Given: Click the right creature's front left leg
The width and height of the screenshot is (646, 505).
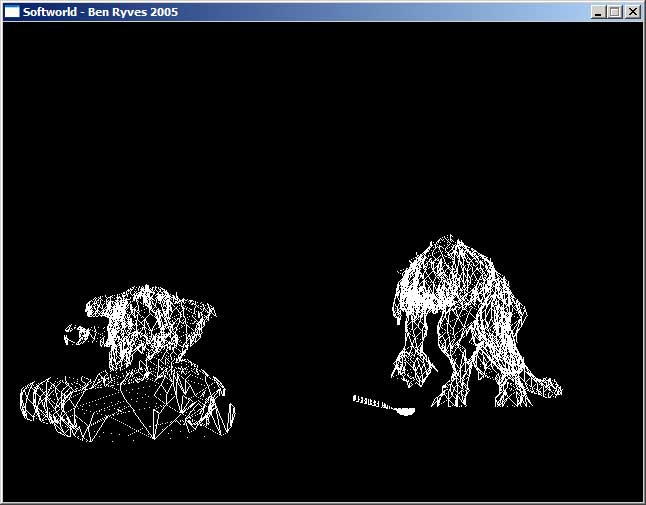Looking at the screenshot, I should pyautogui.click(x=410, y=360).
